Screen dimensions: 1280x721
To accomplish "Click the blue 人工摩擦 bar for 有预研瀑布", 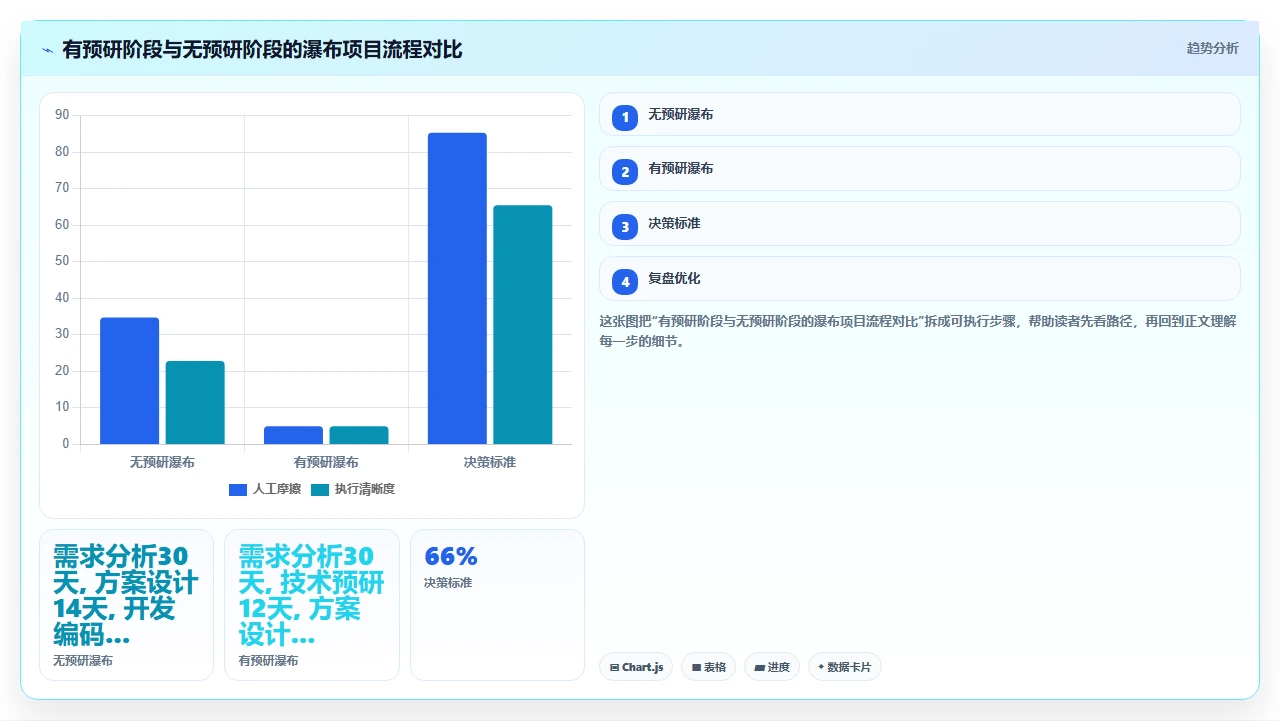I will [x=293, y=435].
